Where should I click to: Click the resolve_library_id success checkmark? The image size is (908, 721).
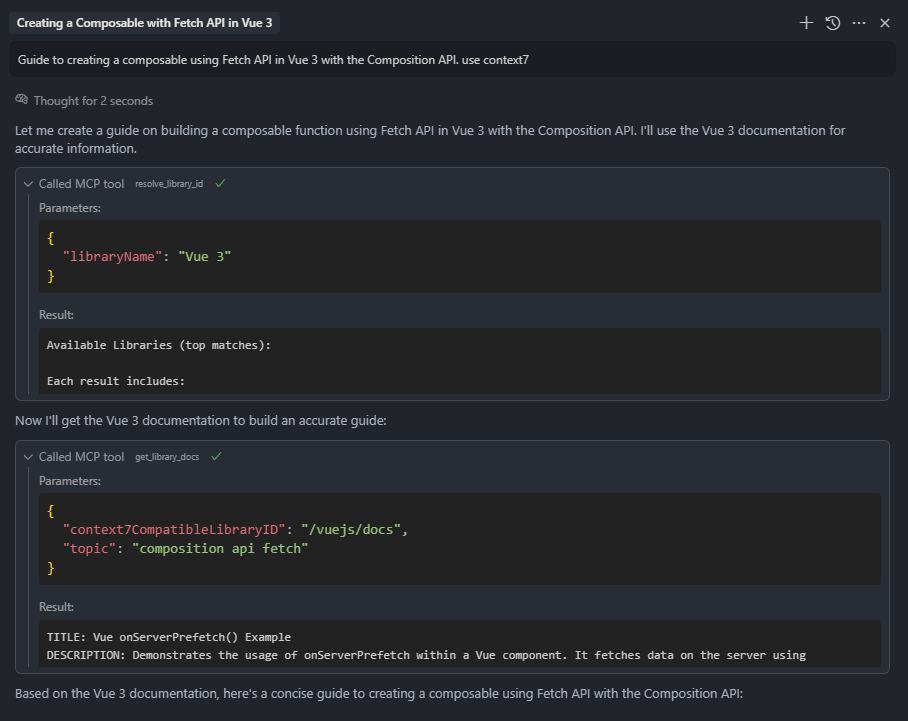point(220,183)
